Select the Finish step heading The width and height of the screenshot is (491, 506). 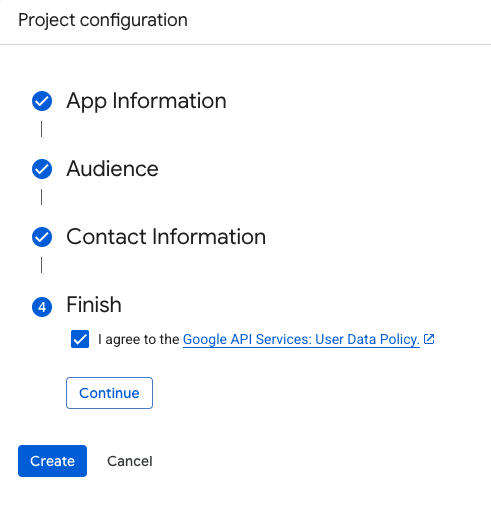94,304
